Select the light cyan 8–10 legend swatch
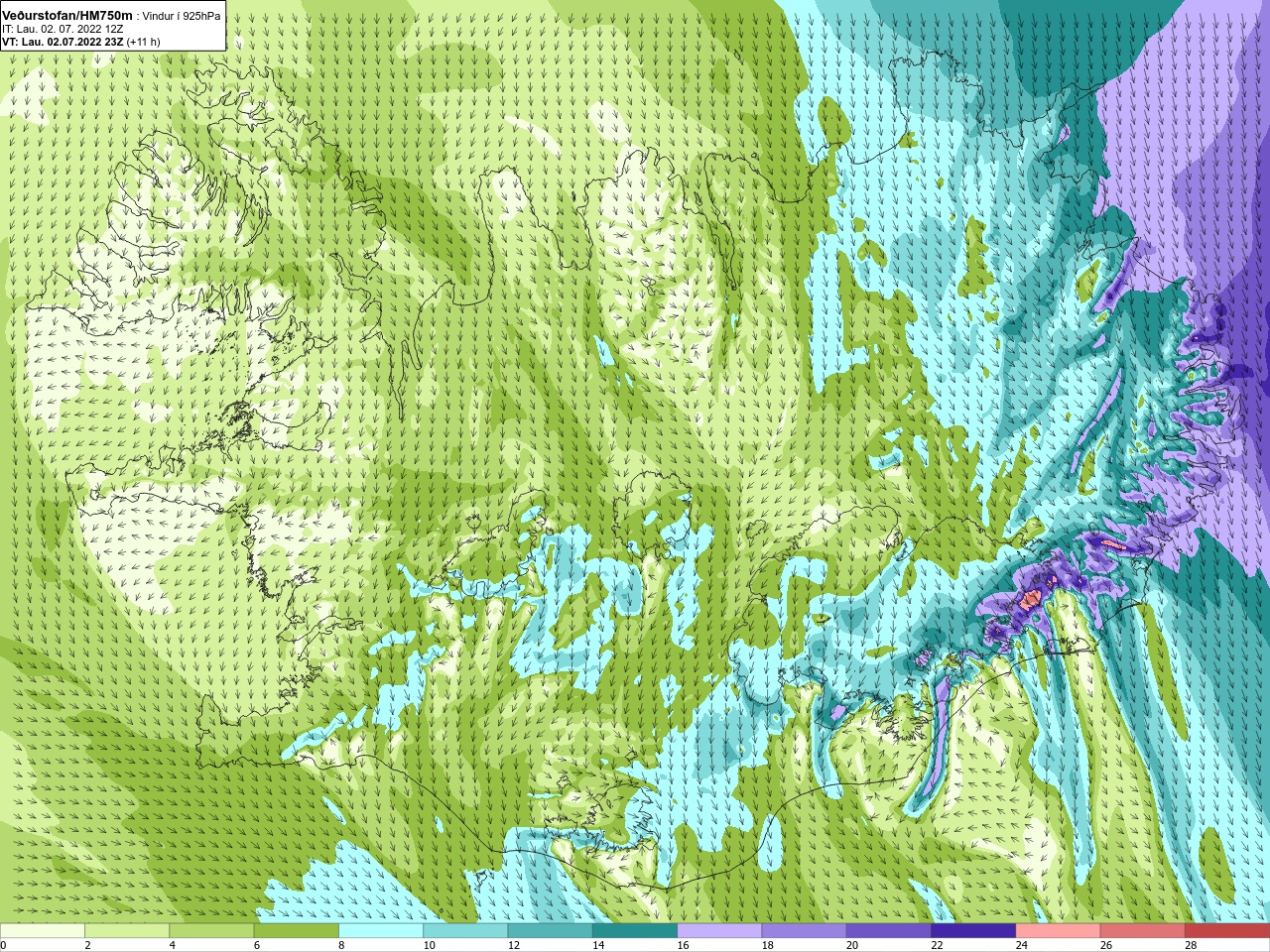The image size is (1270, 952). 381,931
